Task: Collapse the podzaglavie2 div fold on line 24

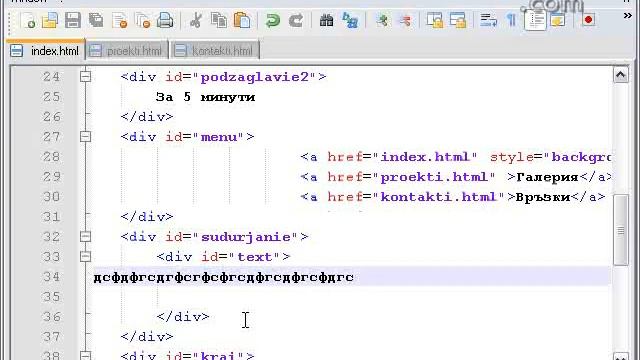Action: click(85, 76)
